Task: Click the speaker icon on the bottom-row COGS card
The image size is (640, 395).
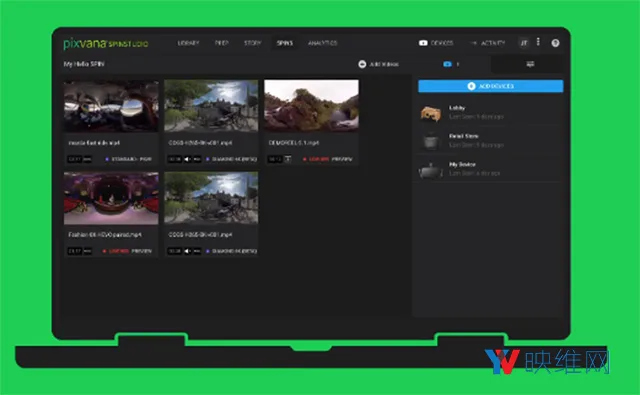Action: (188, 251)
